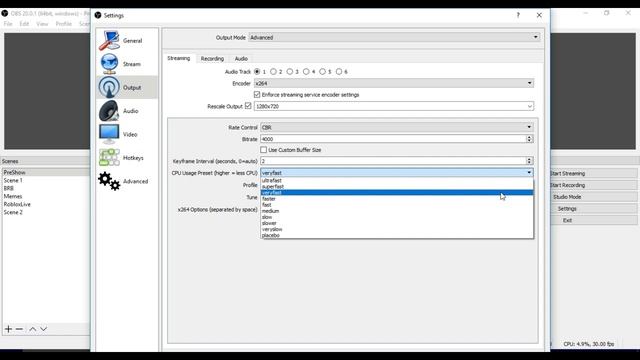Switch to the Streaming tab
Viewport: 640px width, 360px height.
pyautogui.click(x=179, y=58)
